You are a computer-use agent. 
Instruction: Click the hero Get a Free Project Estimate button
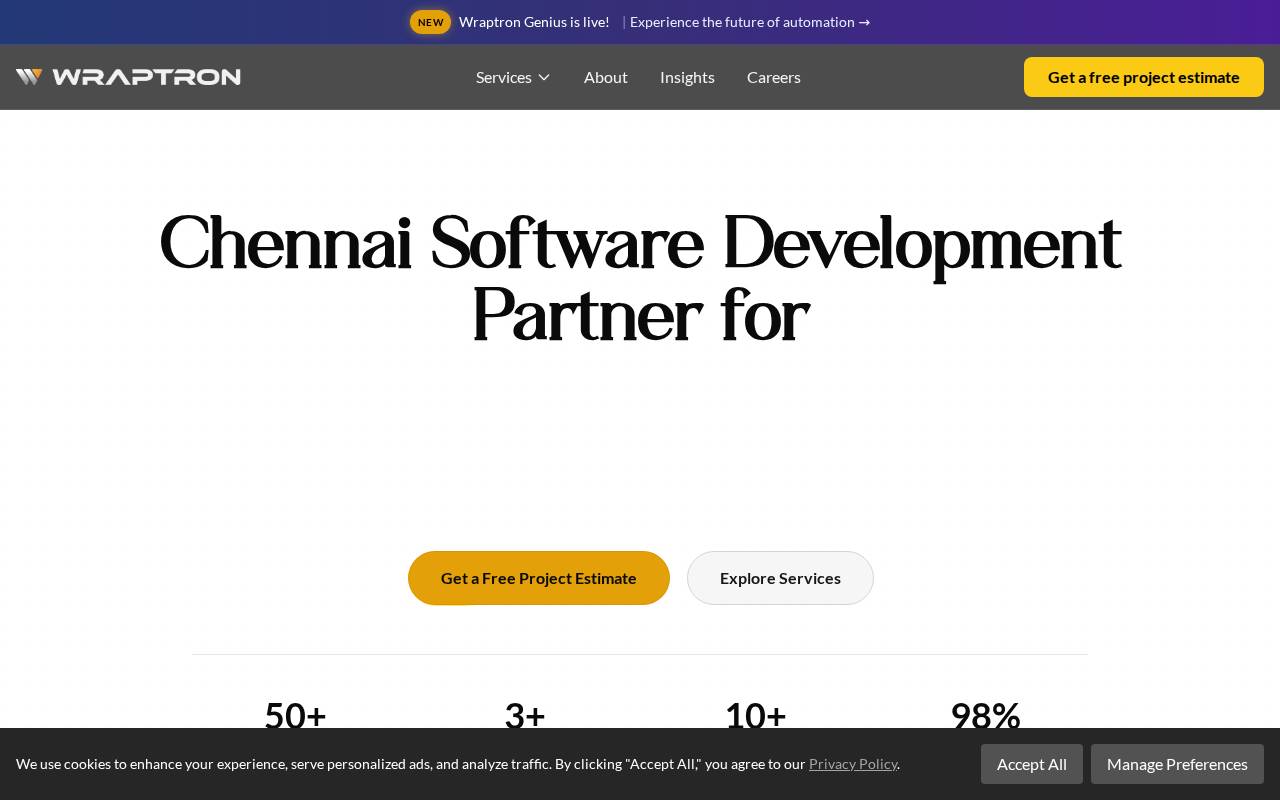pyautogui.click(x=539, y=578)
